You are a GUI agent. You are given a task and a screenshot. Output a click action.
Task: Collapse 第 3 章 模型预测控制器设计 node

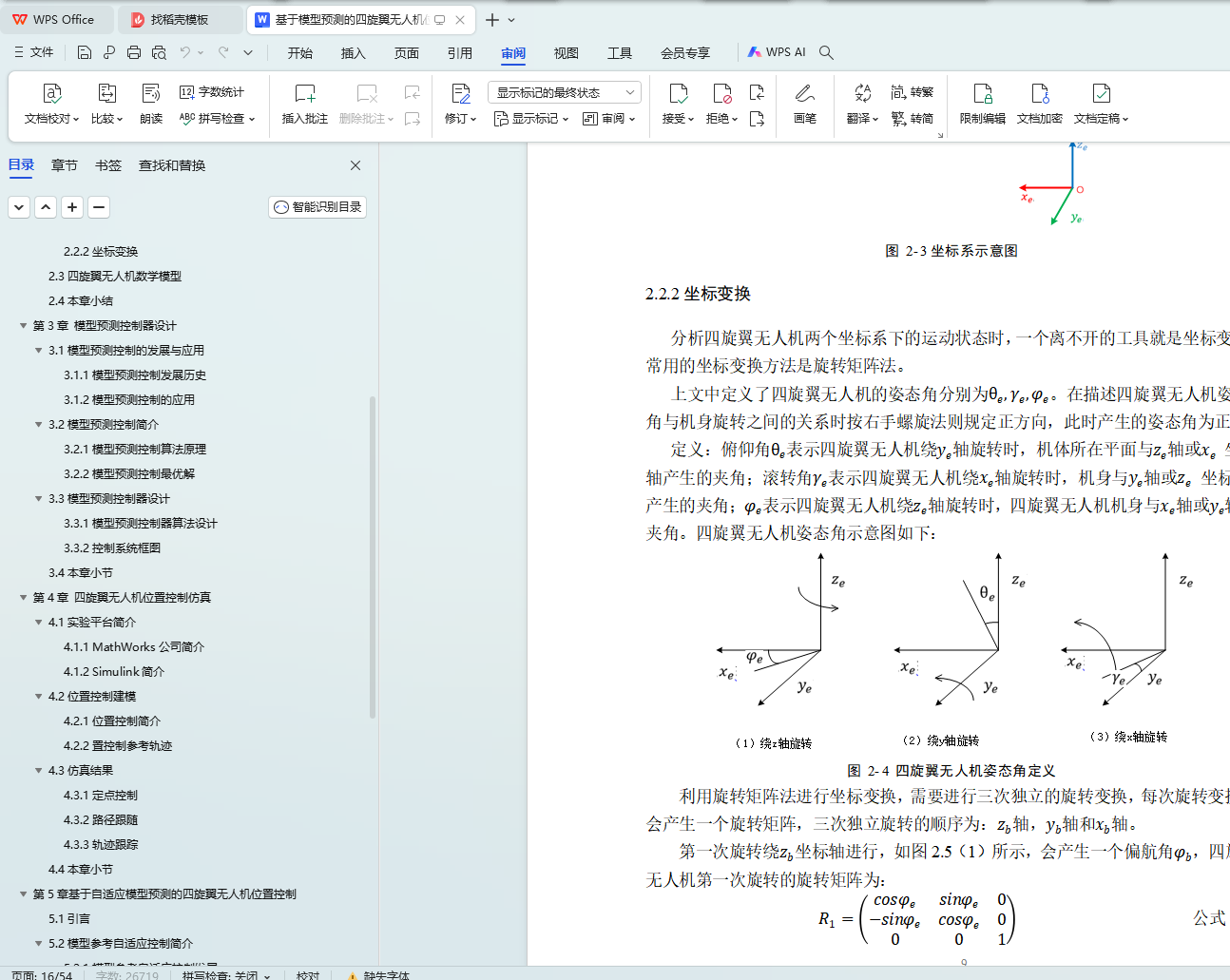coord(24,325)
